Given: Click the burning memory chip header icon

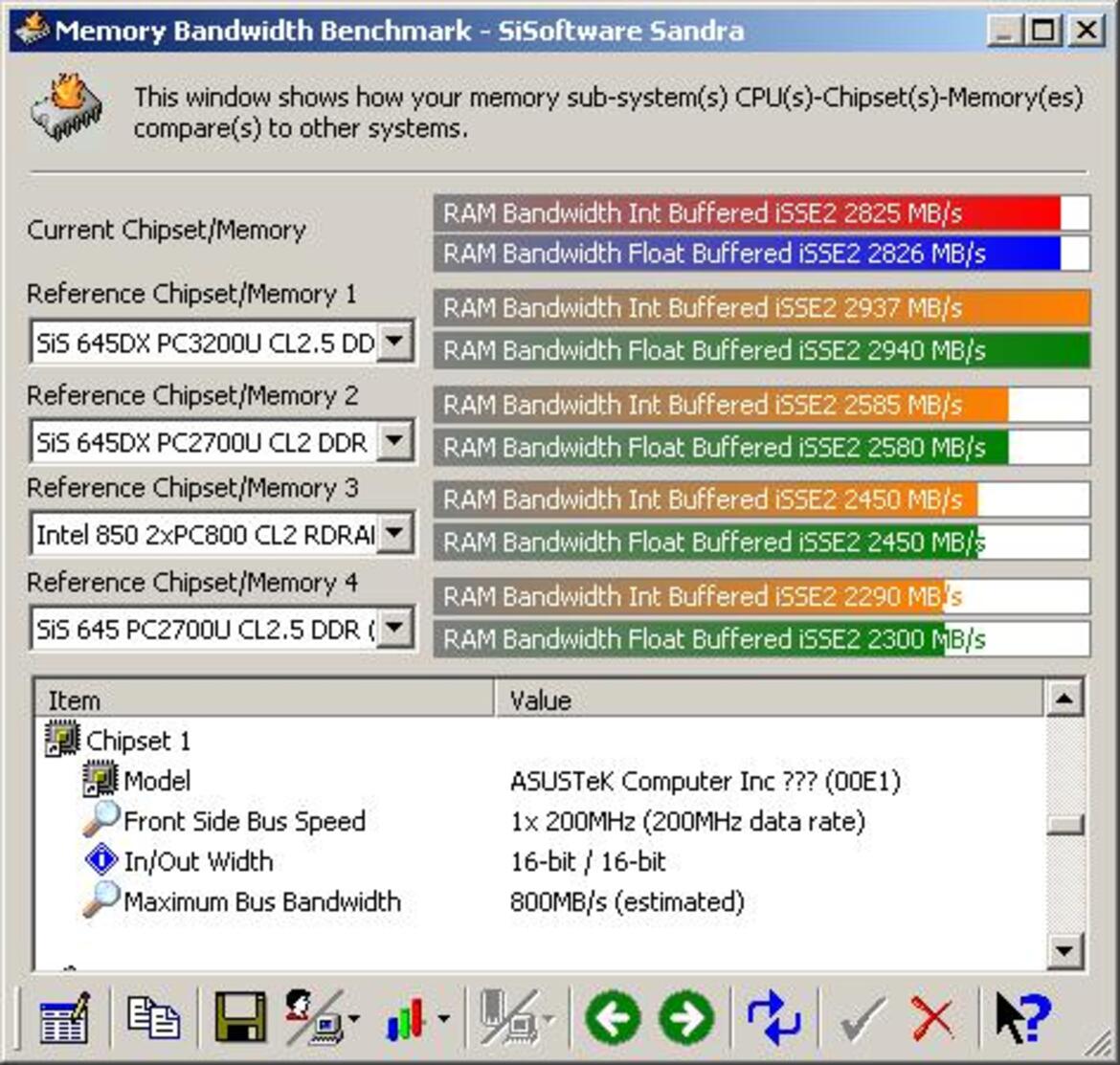Looking at the screenshot, I should 66,108.
